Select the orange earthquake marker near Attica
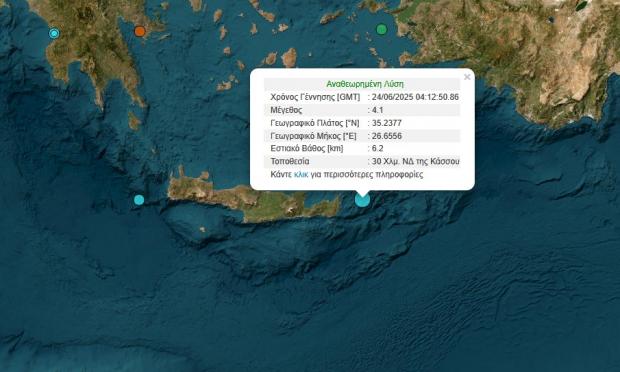 pyautogui.click(x=140, y=31)
